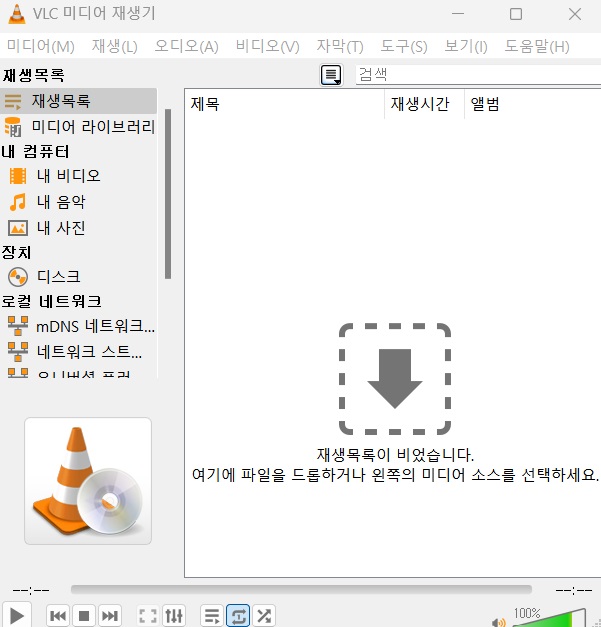The width and height of the screenshot is (601, 627).
Task: Open the 자막(T) menu
Action: point(340,46)
